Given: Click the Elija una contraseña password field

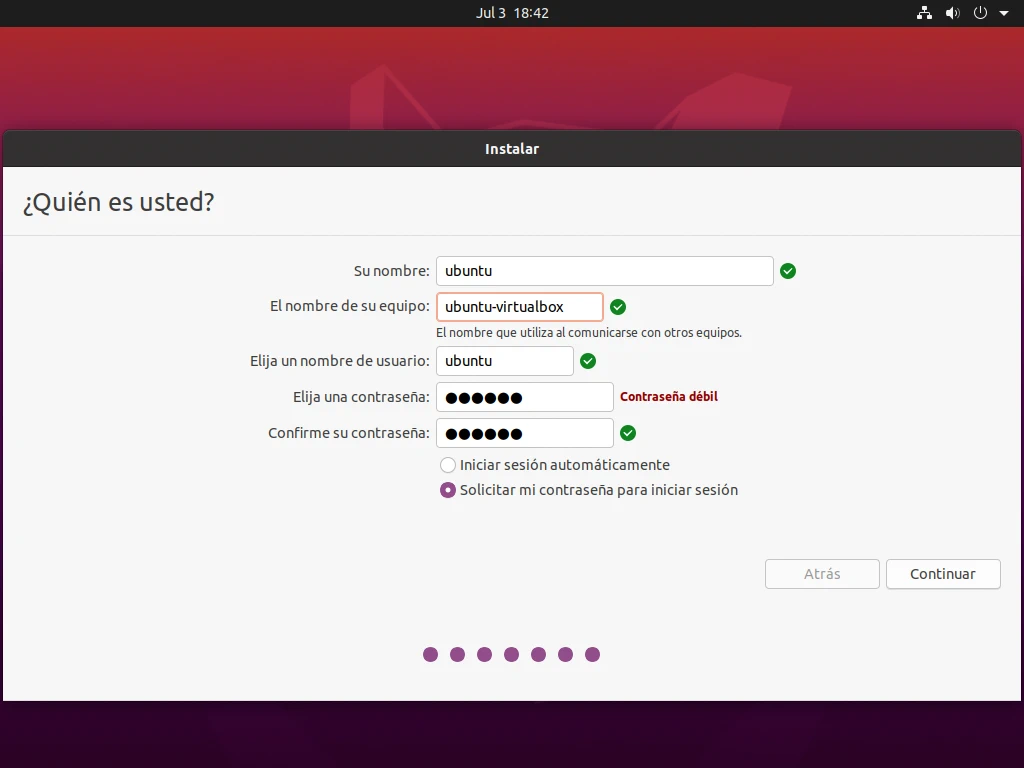Looking at the screenshot, I should pos(524,397).
